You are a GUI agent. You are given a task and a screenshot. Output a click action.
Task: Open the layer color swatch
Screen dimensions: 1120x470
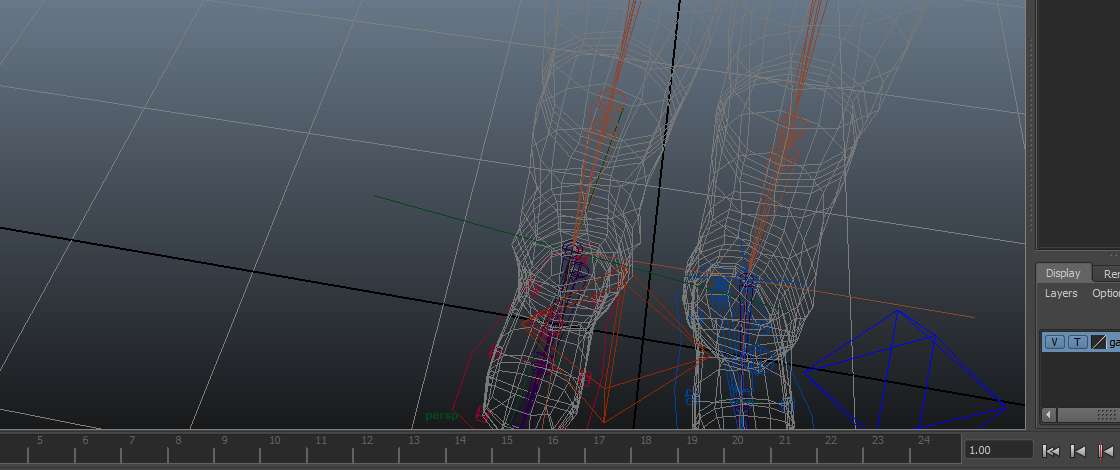click(x=1099, y=343)
